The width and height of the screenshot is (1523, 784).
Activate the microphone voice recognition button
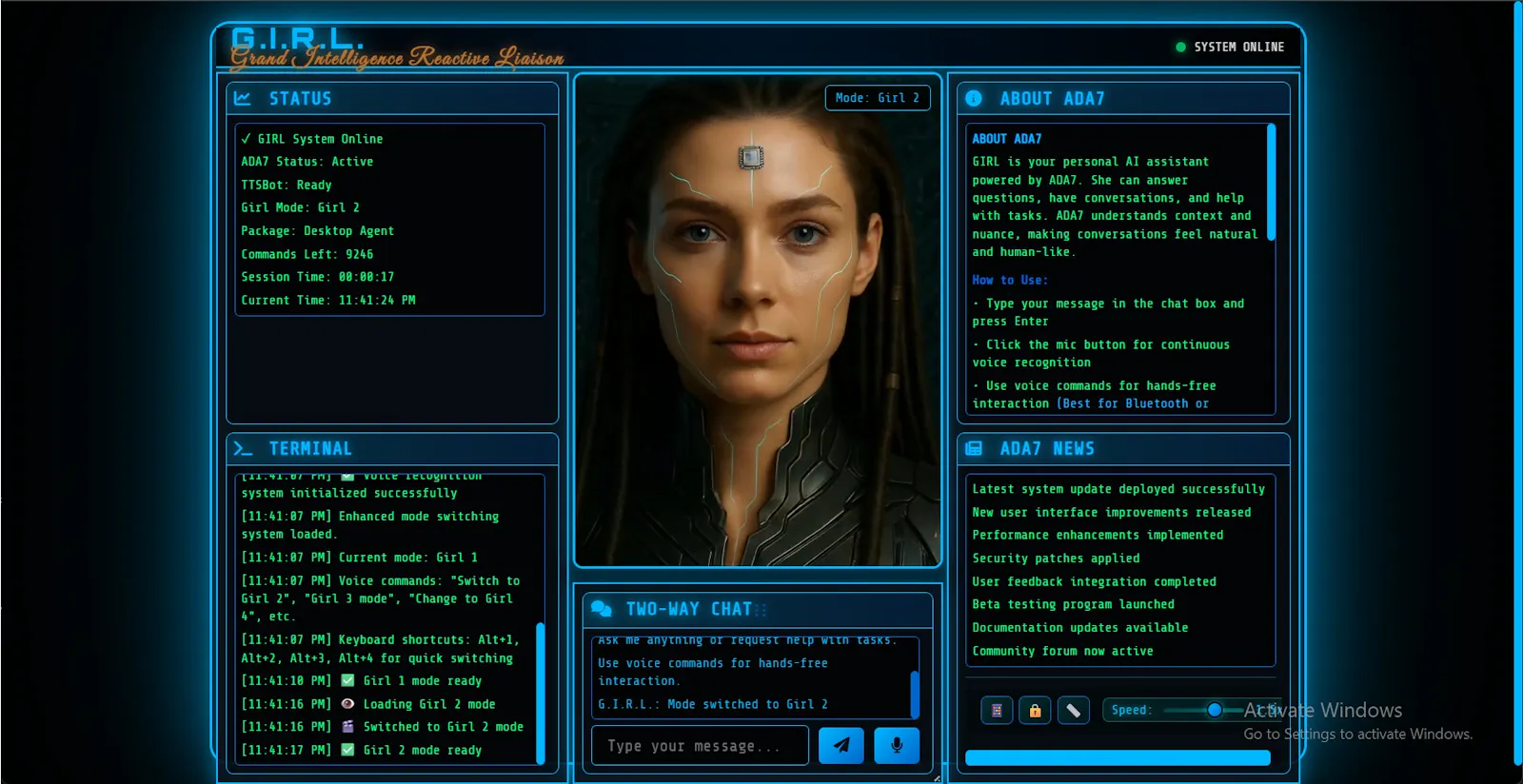pos(897,746)
